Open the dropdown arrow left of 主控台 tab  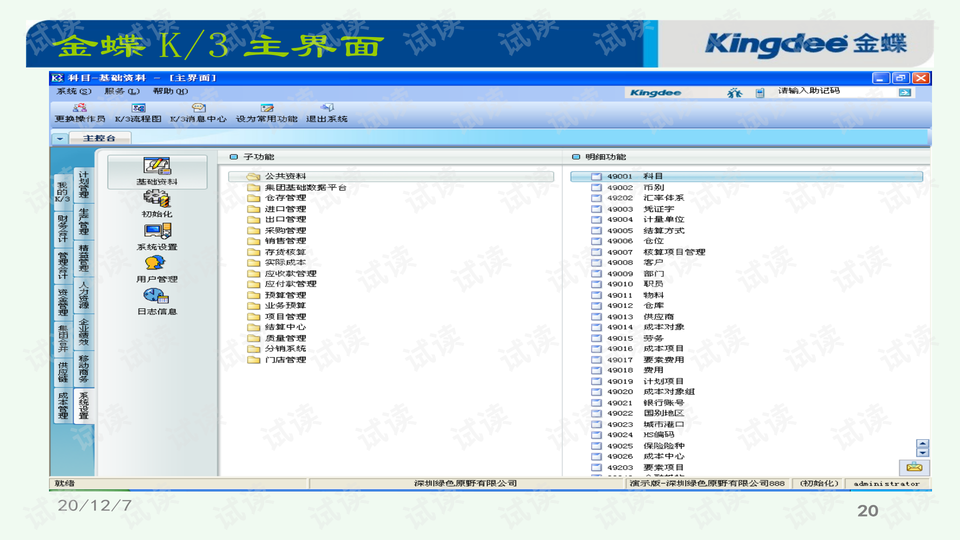point(60,138)
